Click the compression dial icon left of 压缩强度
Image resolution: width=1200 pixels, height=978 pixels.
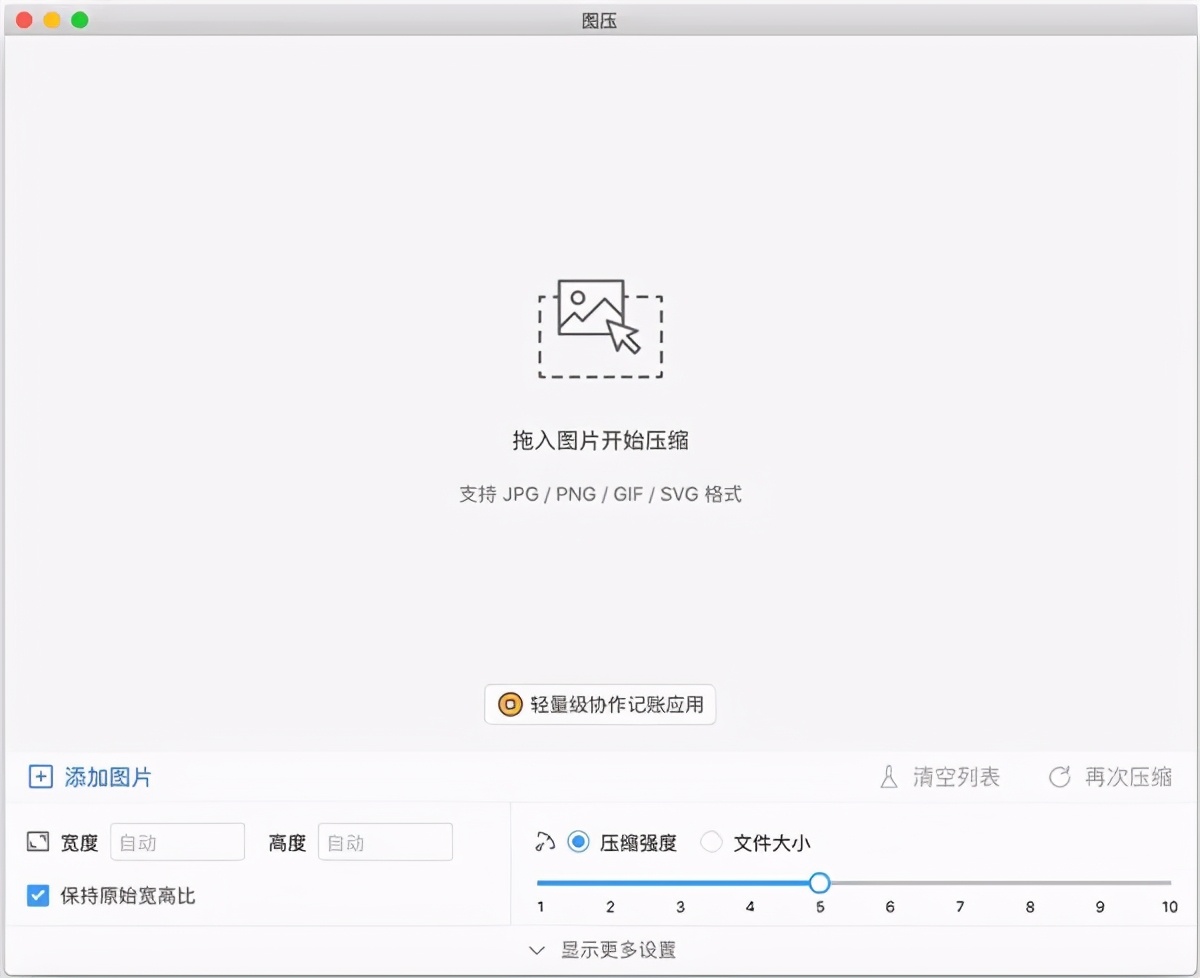(x=545, y=842)
